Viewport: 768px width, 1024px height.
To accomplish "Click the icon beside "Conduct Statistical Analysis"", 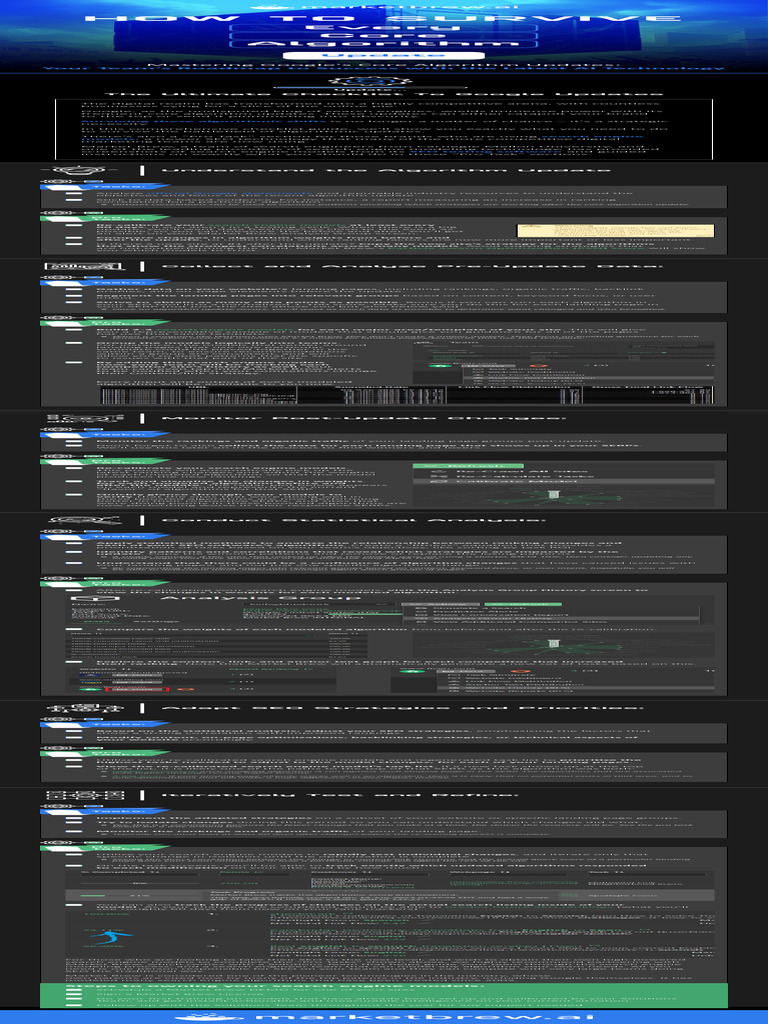I will click(85, 520).
